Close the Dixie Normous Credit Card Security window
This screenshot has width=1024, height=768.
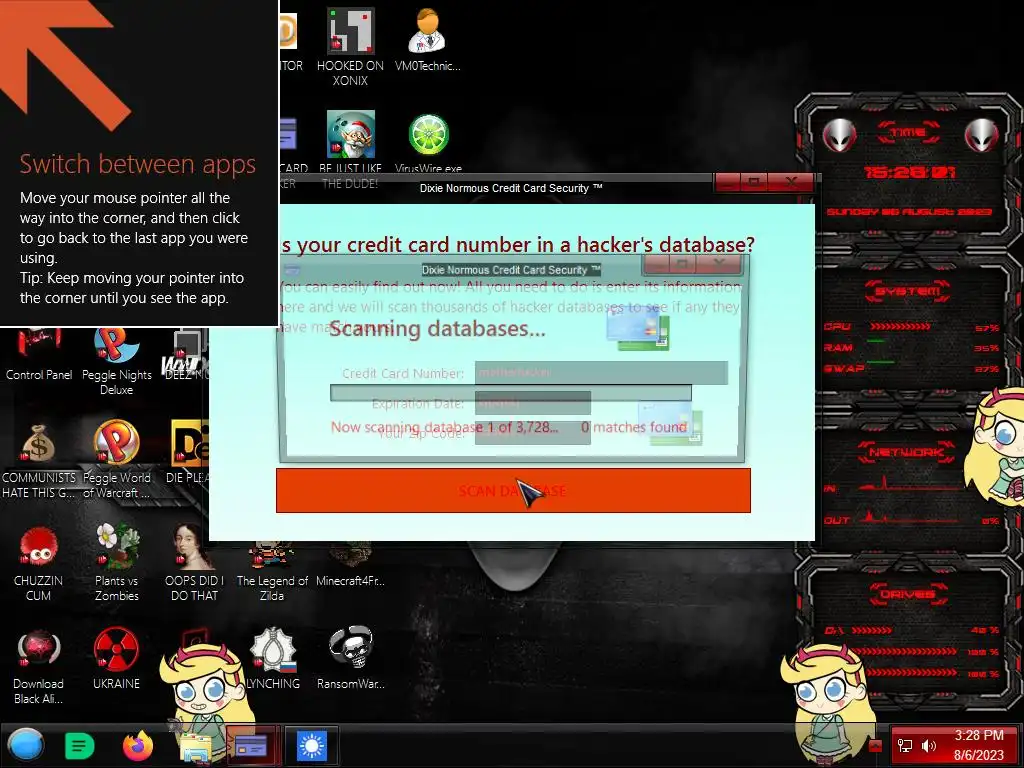tap(792, 182)
